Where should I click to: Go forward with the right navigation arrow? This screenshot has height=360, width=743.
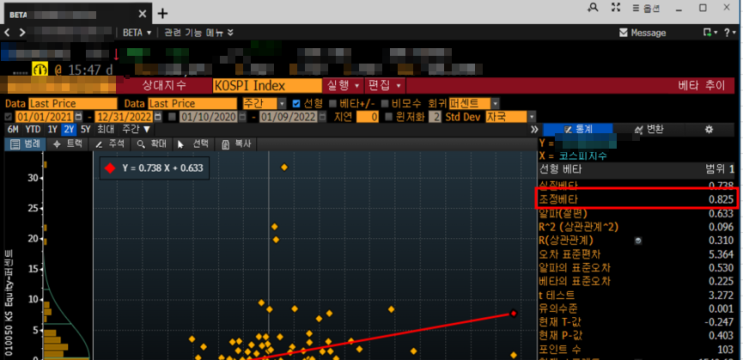(22, 33)
